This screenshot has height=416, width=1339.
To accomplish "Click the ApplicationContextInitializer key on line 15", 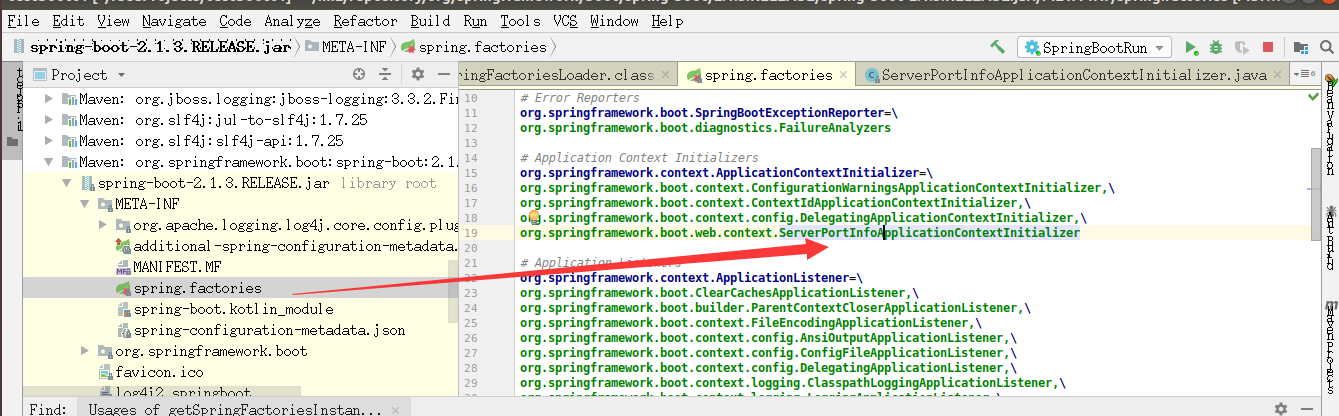I will point(726,172).
